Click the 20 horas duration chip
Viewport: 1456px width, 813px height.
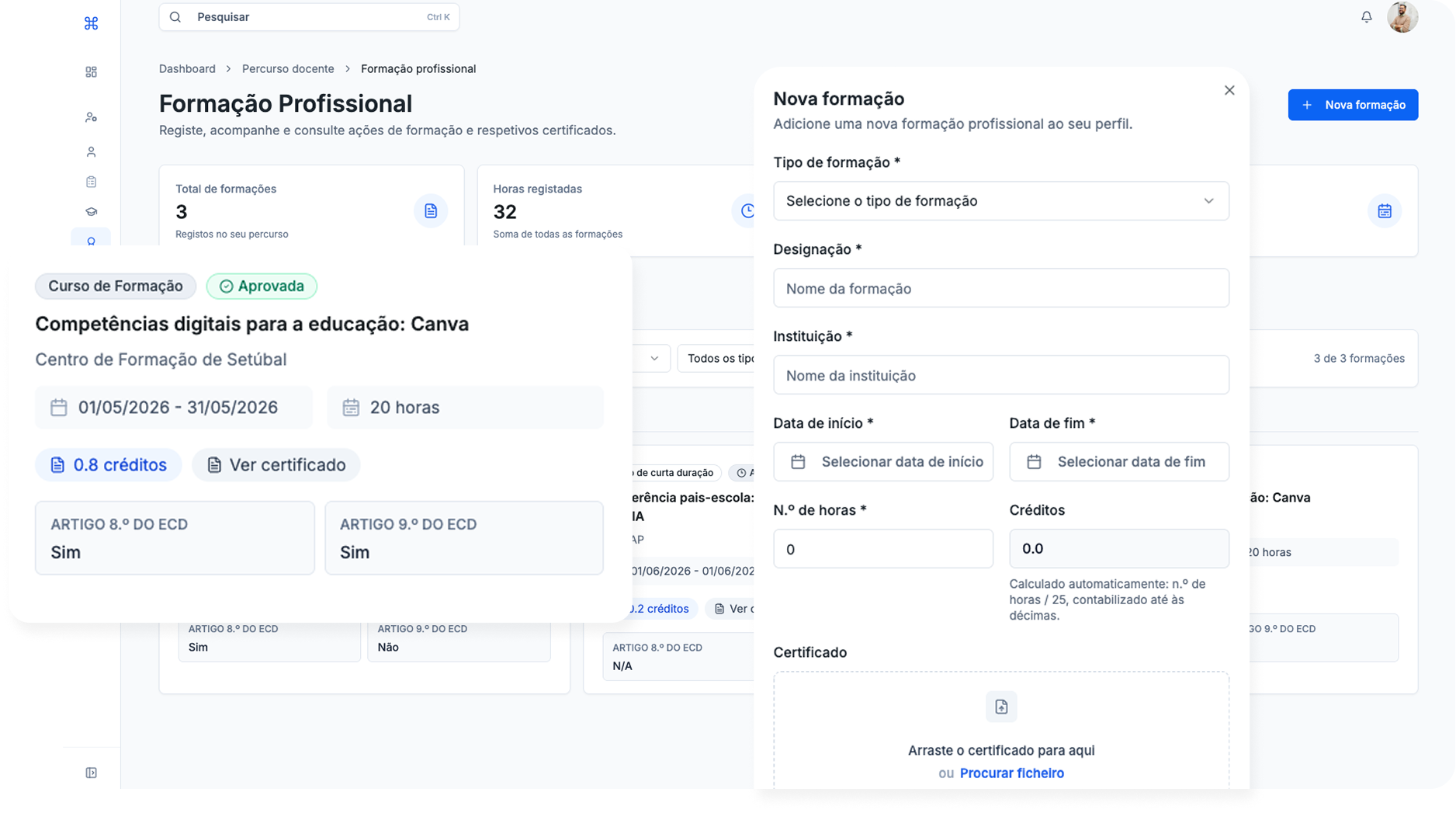coord(465,408)
